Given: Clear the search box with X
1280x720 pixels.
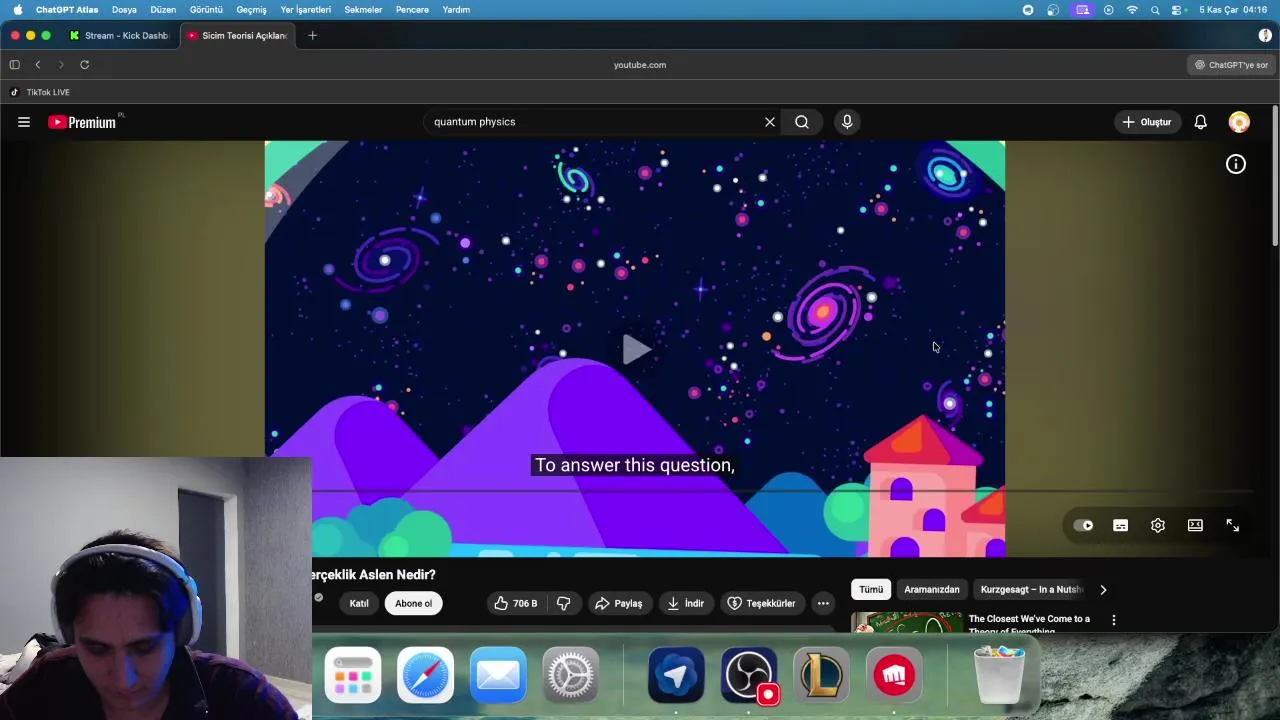Looking at the screenshot, I should 770,122.
